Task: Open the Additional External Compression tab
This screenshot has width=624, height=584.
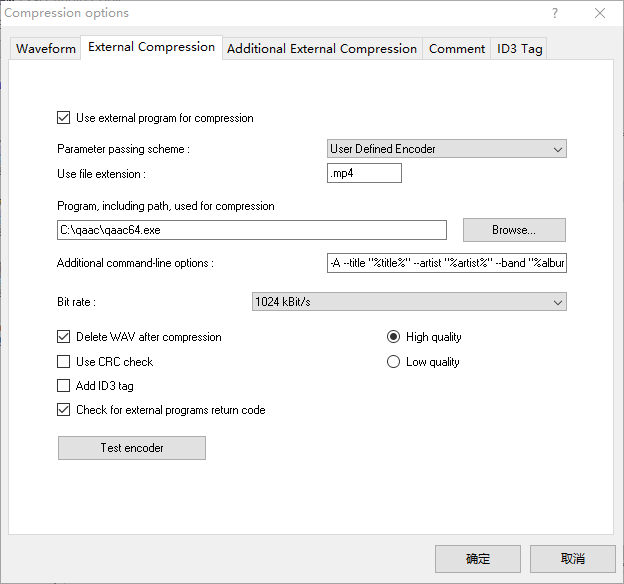Action: point(322,49)
